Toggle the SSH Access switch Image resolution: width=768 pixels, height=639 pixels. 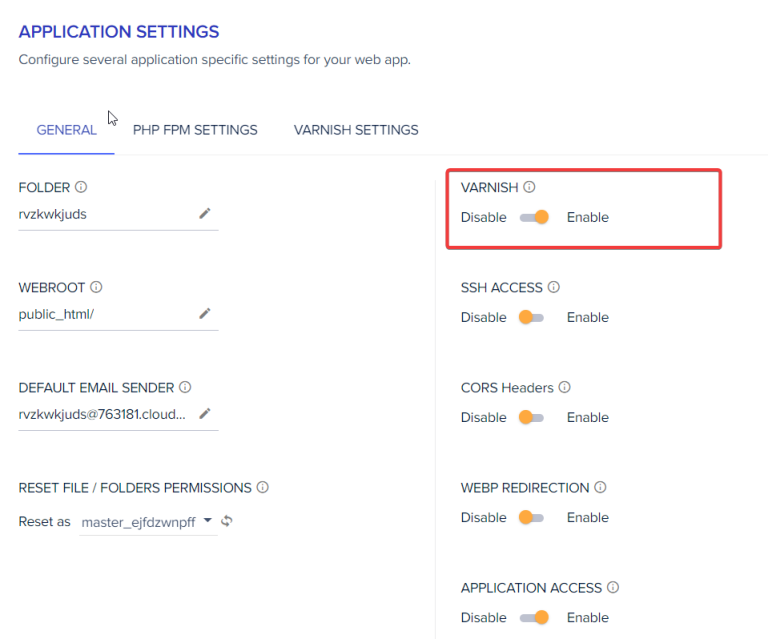click(532, 317)
